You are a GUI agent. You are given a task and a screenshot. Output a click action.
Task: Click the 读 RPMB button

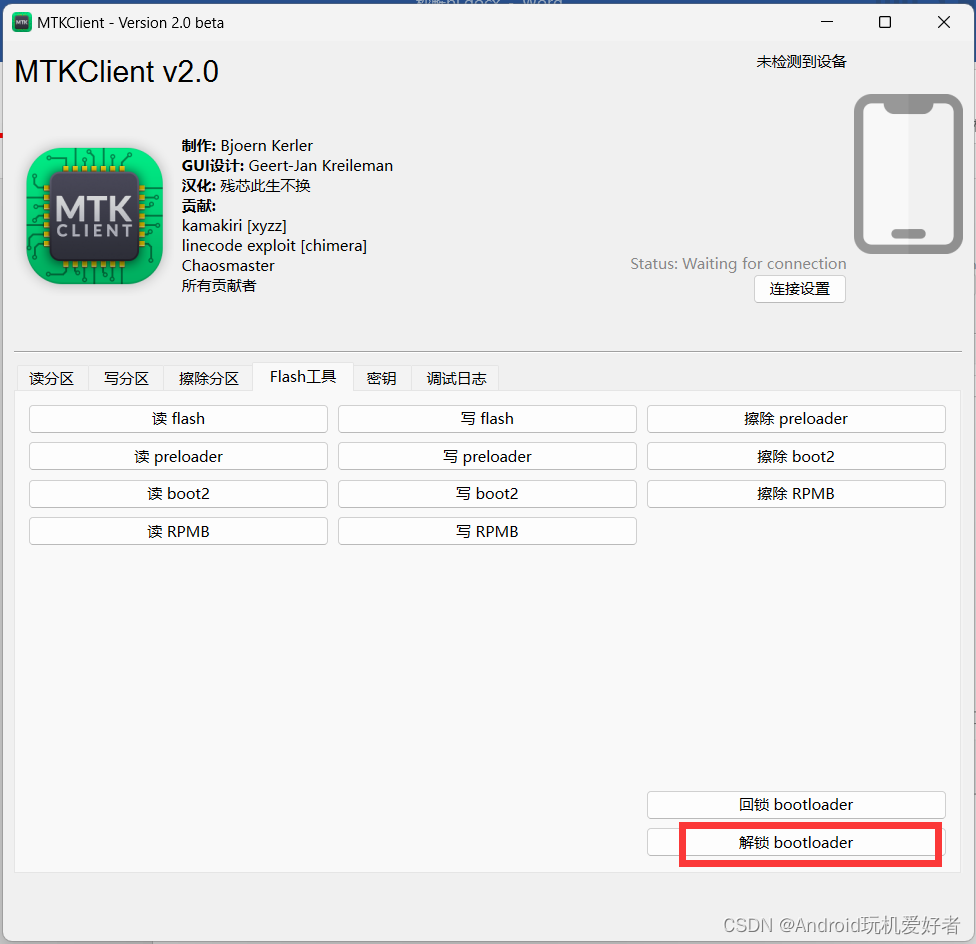tap(178, 531)
